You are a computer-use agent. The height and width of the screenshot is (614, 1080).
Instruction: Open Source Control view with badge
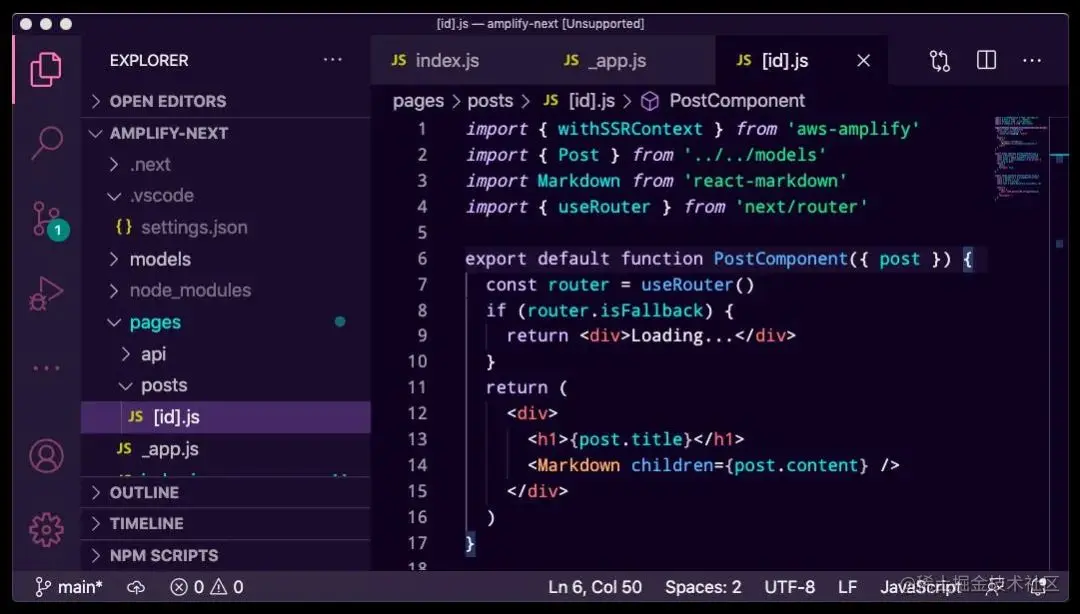48,220
